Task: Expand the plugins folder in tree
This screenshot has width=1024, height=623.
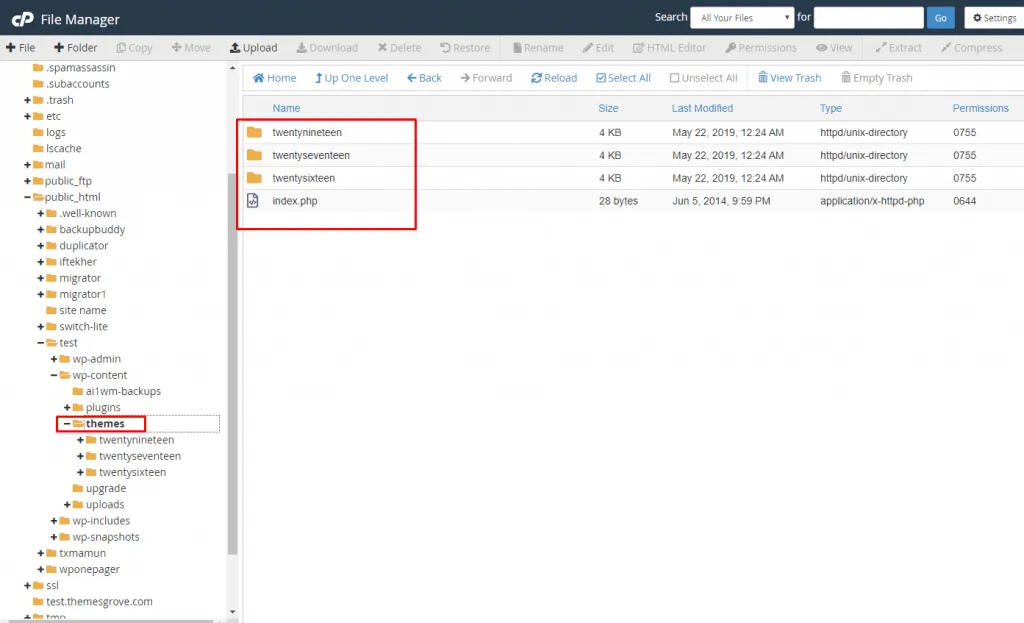Action: [x=67, y=407]
